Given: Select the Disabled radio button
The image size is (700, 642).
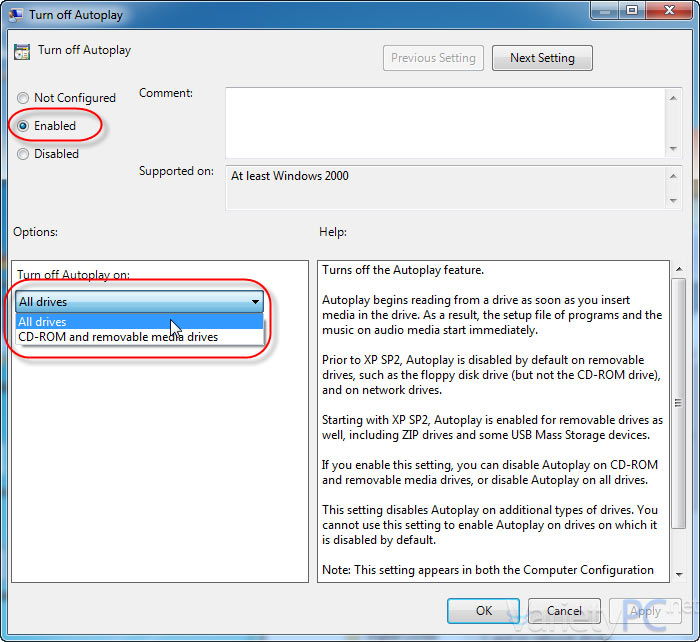Looking at the screenshot, I should (23, 154).
